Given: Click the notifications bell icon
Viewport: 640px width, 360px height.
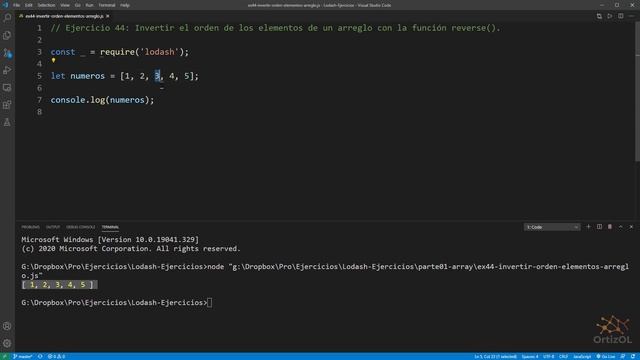Looking at the screenshot, I should [x=633, y=356].
